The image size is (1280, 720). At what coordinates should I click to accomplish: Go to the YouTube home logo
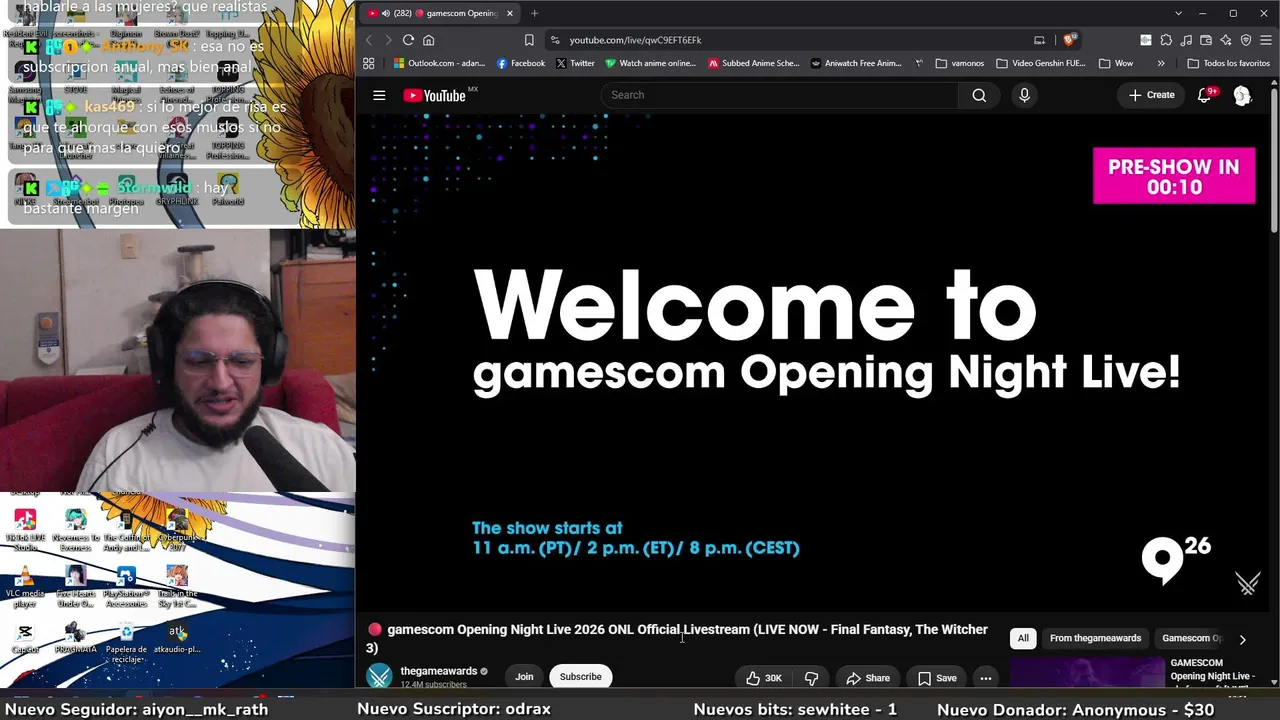point(435,95)
